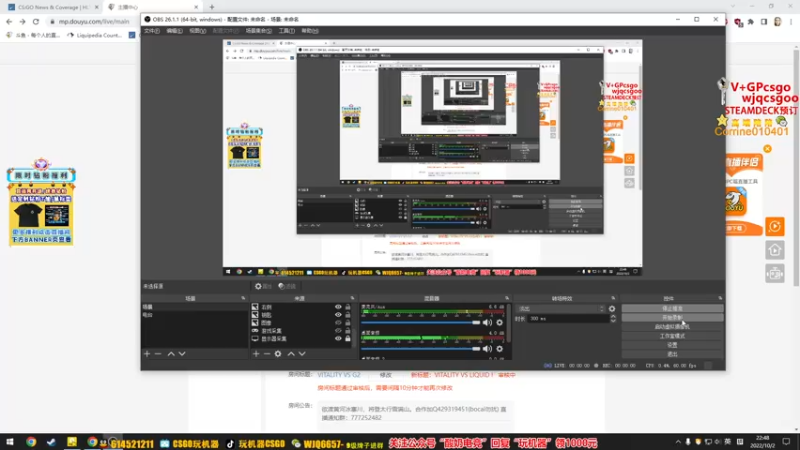
Task: Toggle lock on the first source
Action: (347, 307)
